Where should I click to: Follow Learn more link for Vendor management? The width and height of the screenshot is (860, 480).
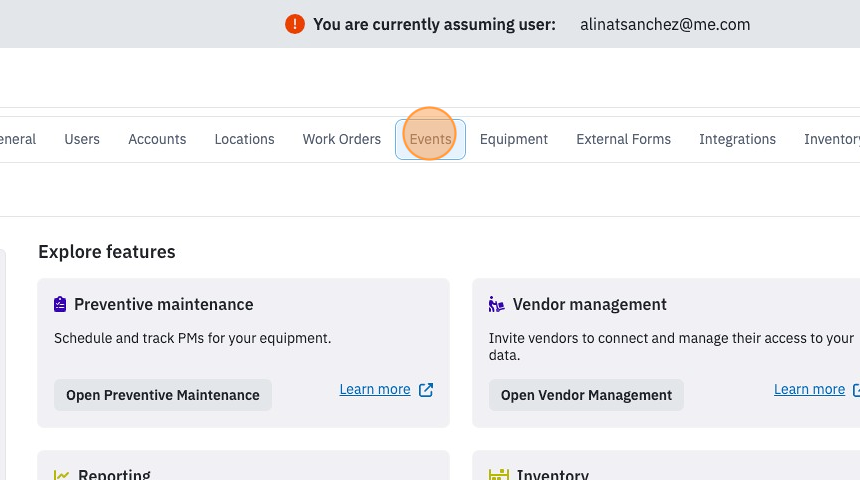[x=810, y=389]
